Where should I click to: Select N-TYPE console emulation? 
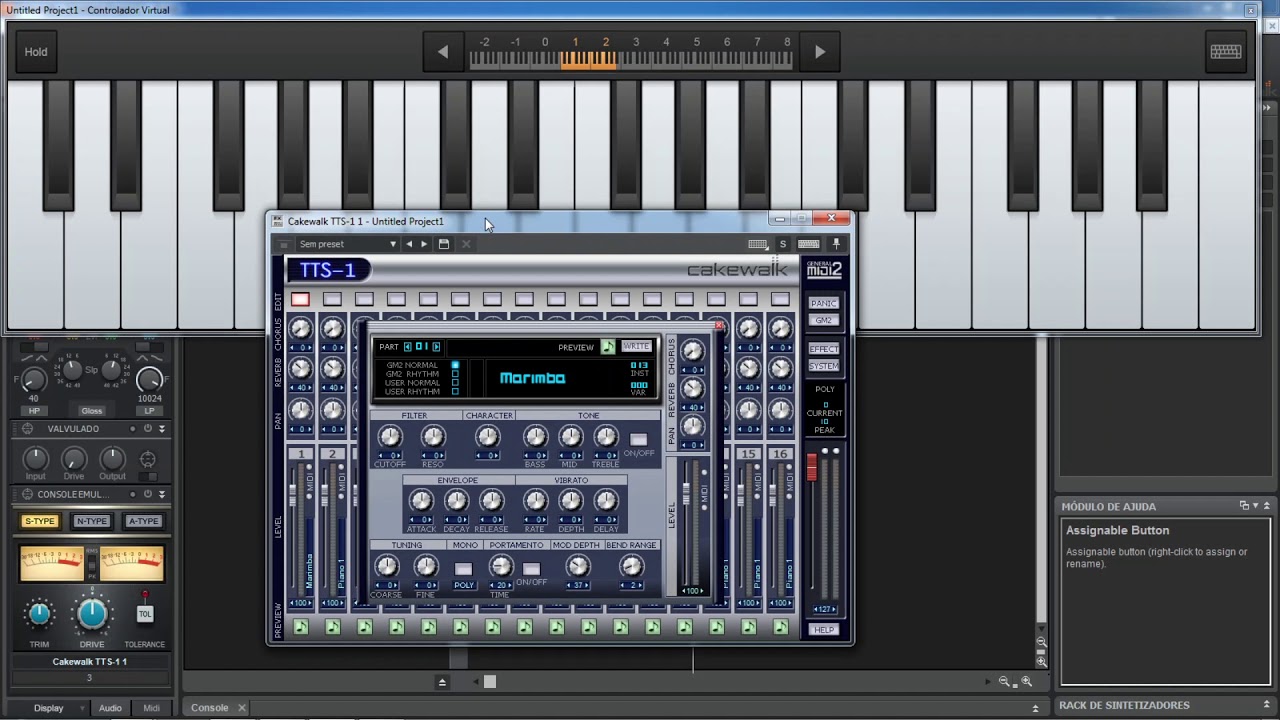pos(91,521)
